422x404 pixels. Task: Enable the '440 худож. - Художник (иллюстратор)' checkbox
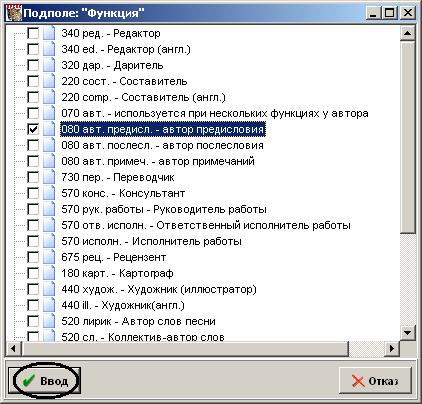pos(33,289)
